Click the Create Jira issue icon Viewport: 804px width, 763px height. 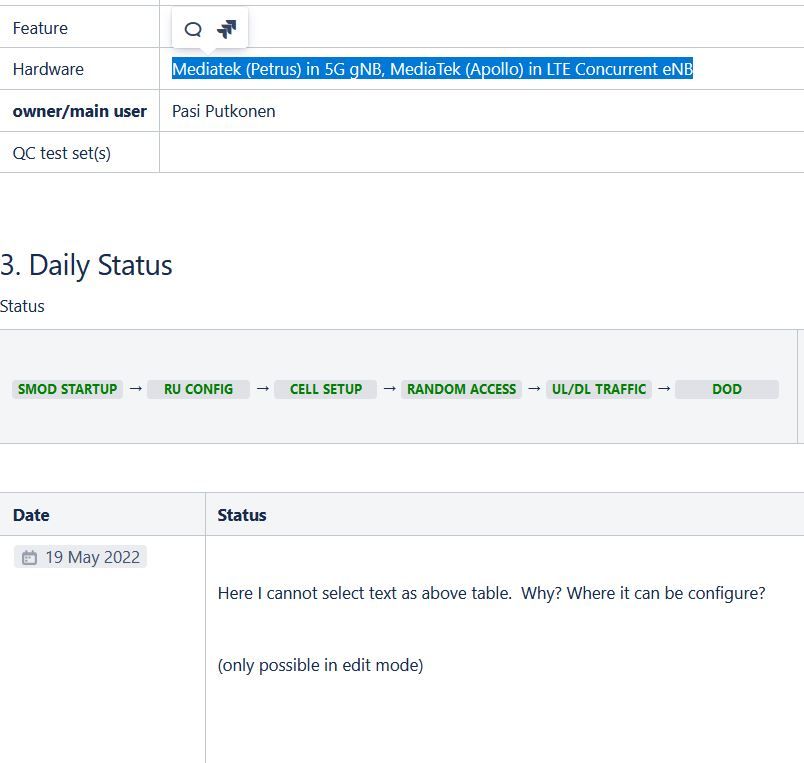coord(227,29)
